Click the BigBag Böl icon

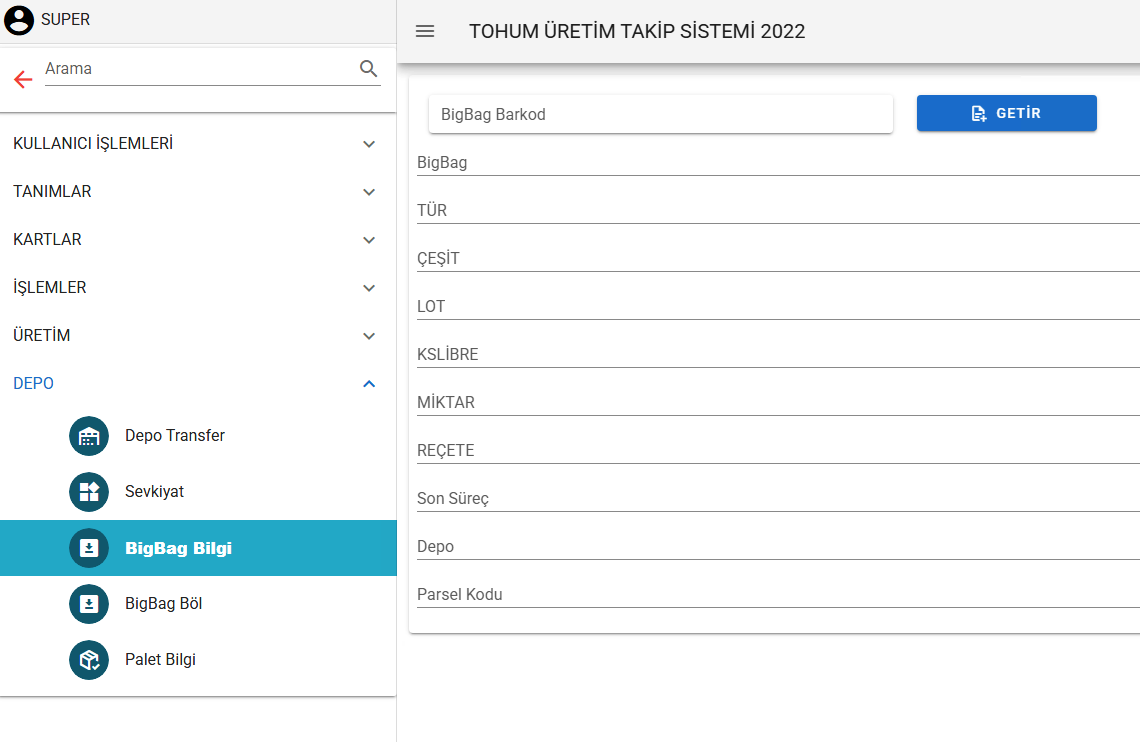coord(89,604)
